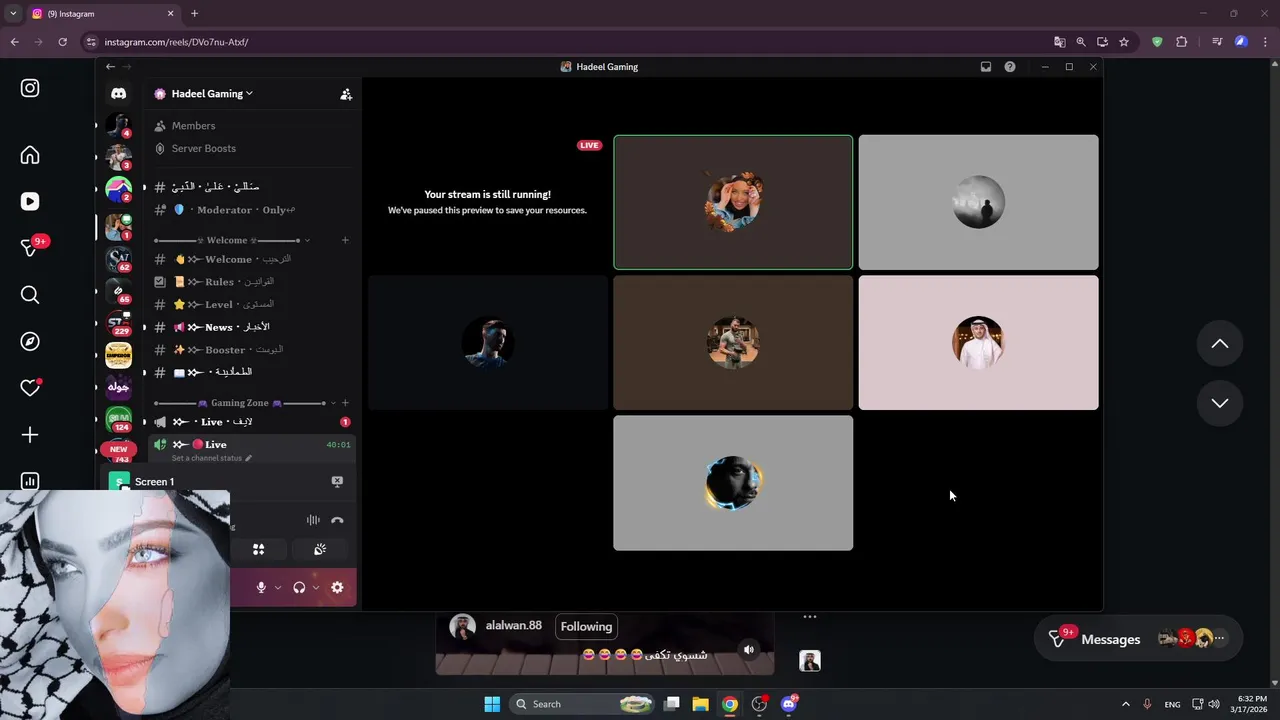This screenshot has width=1280, height=720.
Task: Open the Booster channel
Action: pyautogui.click(x=252, y=350)
